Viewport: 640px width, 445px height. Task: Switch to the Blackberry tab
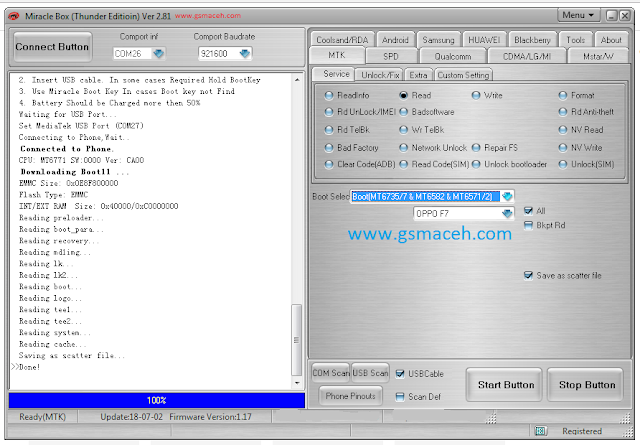(532, 40)
